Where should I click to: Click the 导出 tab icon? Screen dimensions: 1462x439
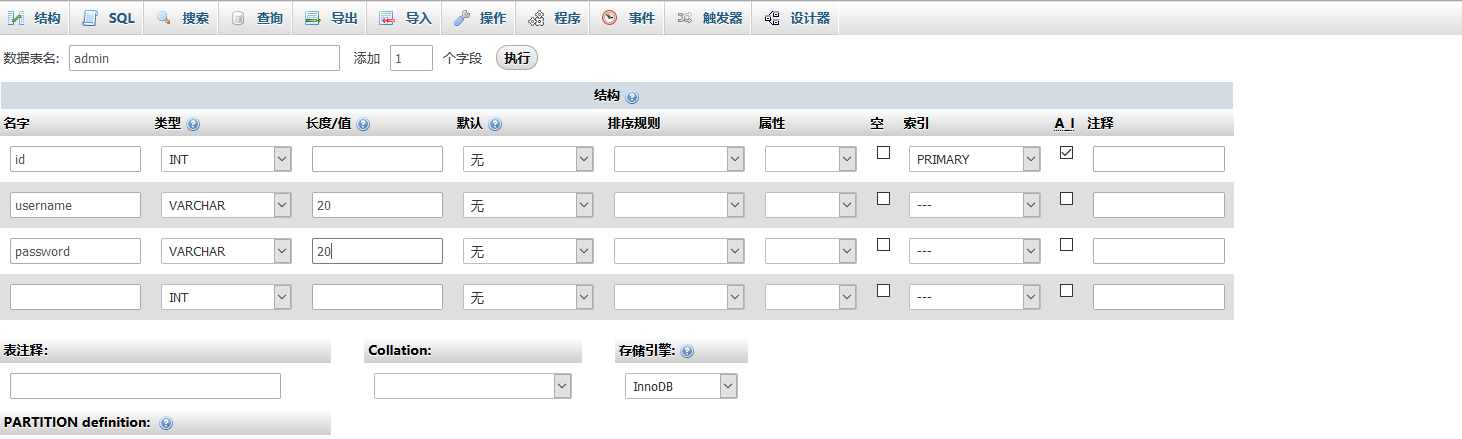pos(312,18)
